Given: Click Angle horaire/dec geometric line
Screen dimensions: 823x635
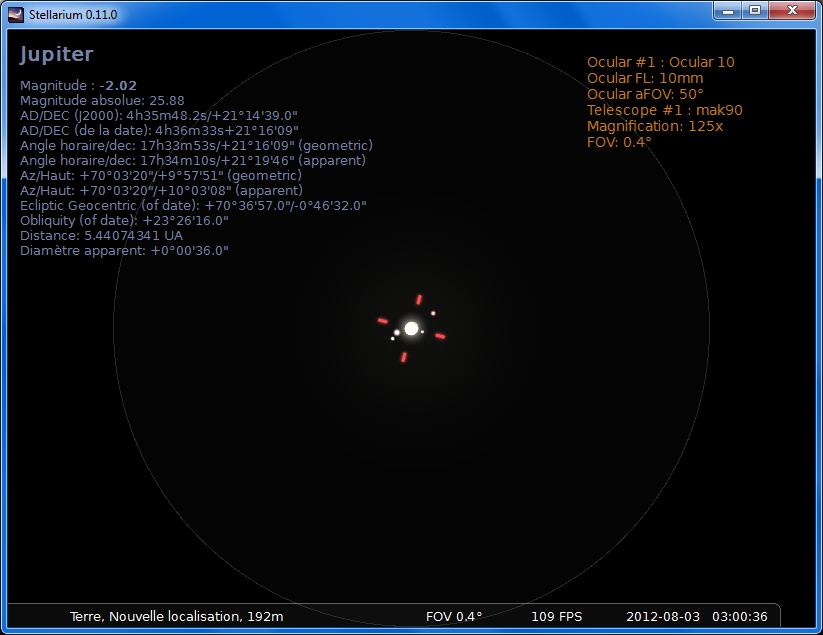Looking at the screenshot, I should click(x=196, y=145).
